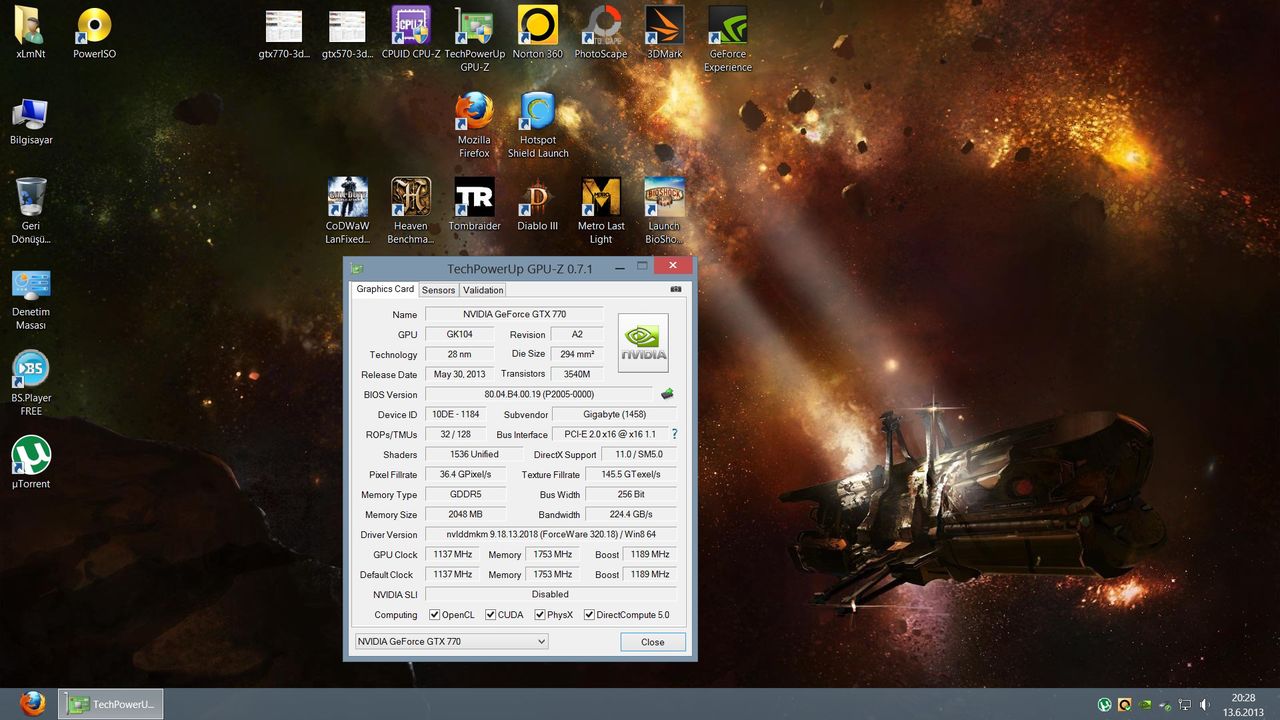The width and height of the screenshot is (1280, 720).
Task: Click Norton tray icon
Action: [x=1125, y=705]
